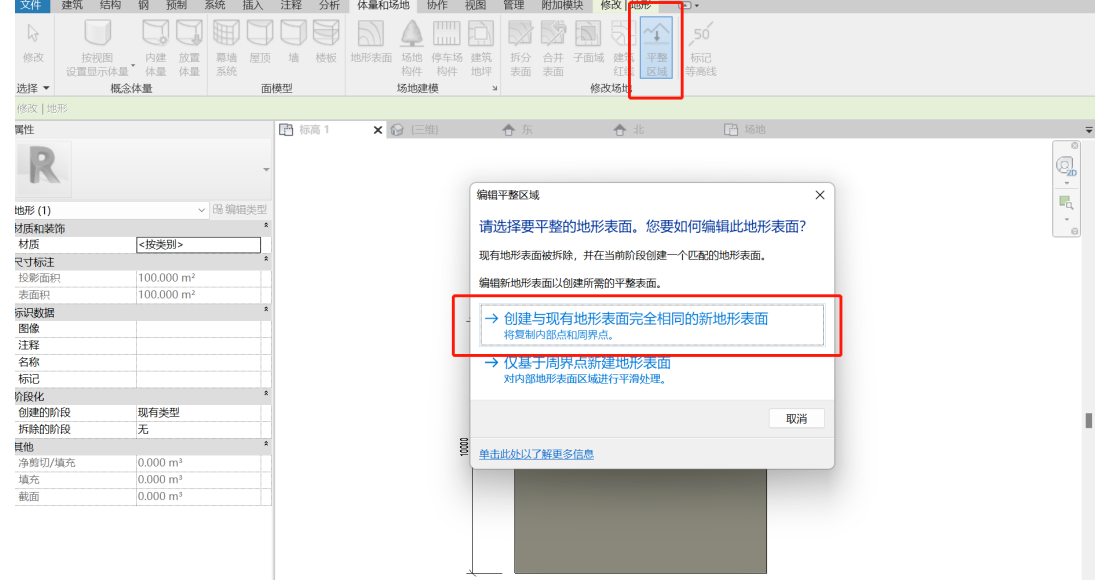1097x580 pixels.
Task: Switch to the 注释 ribbon tab
Action: (291, 6)
